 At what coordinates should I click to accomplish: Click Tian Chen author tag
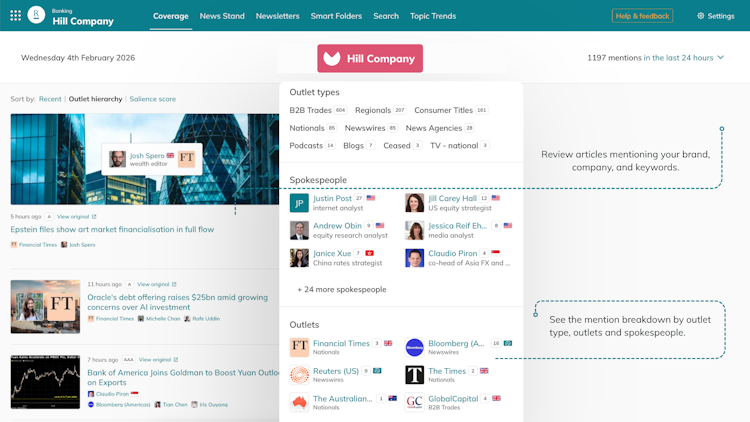pyautogui.click(x=171, y=405)
